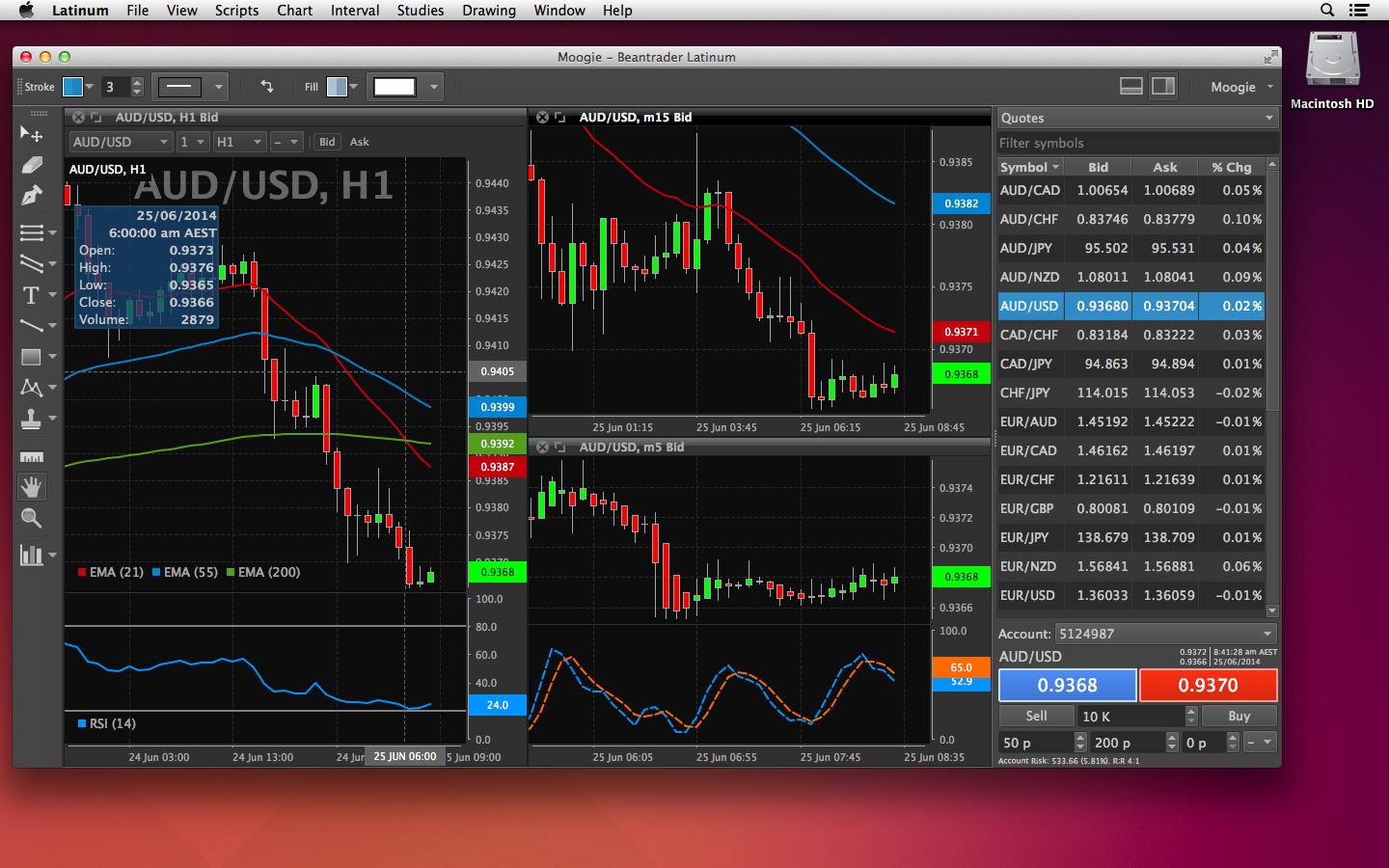The image size is (1389, 868).
Task: Select the horizontal lines tool
Action: point(31,232)
